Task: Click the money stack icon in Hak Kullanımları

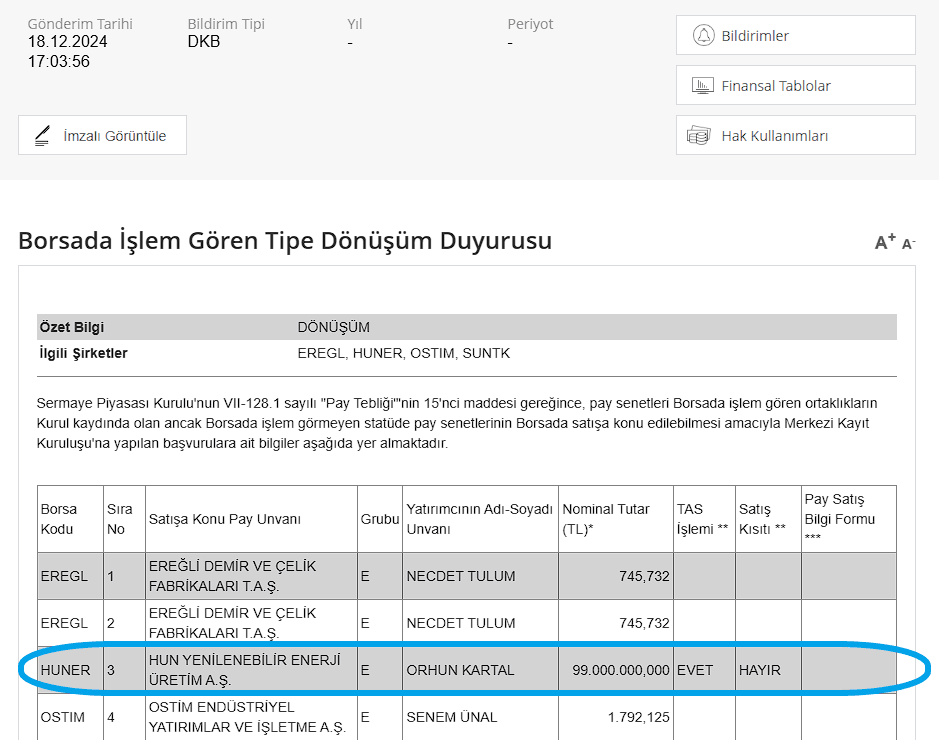Action: pos(698,135)
